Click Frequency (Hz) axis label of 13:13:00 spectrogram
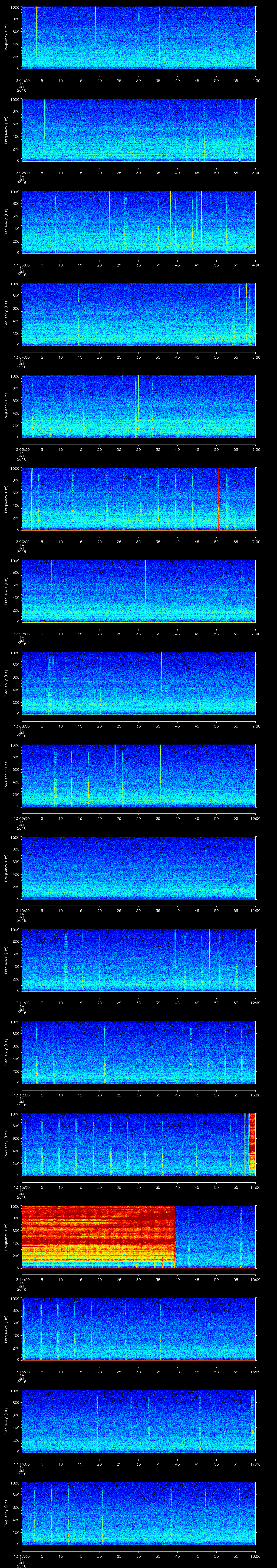This screenshot has width=277, height=1568. (x=6, y=1144)
